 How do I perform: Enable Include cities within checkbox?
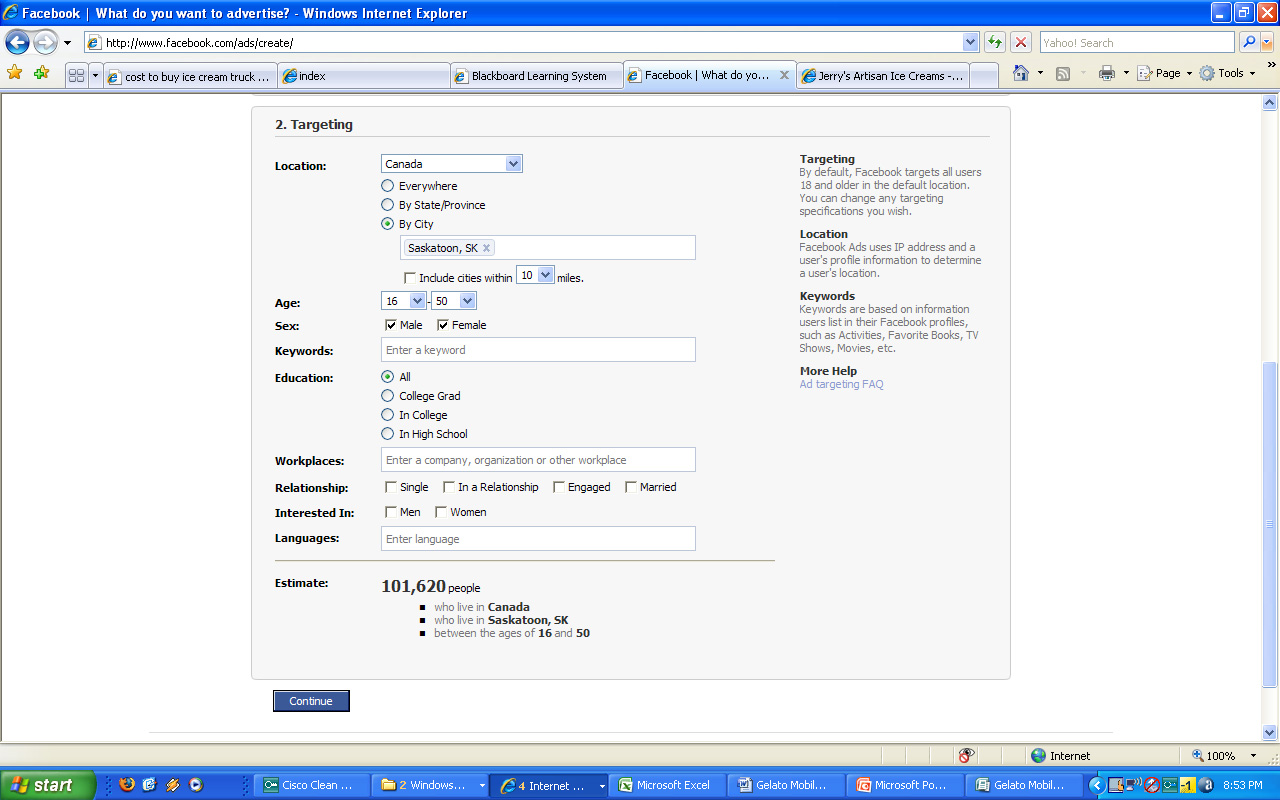[410, 278]
